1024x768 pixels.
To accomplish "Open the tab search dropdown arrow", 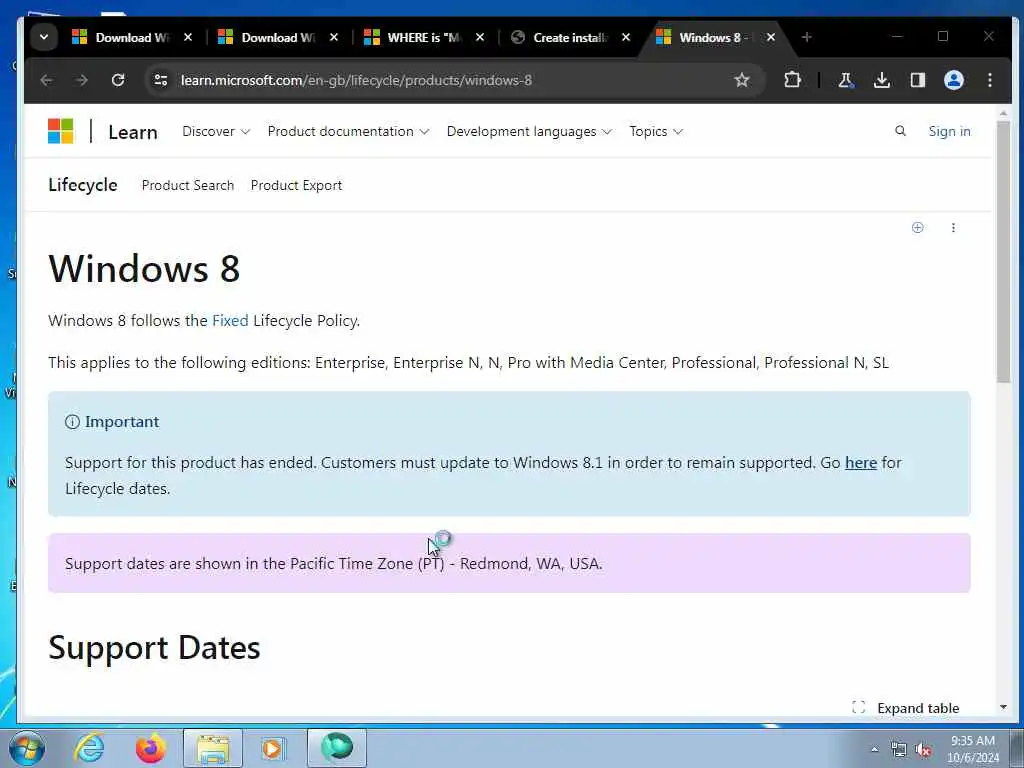I will pyautogui.click(x=44, y=37).
